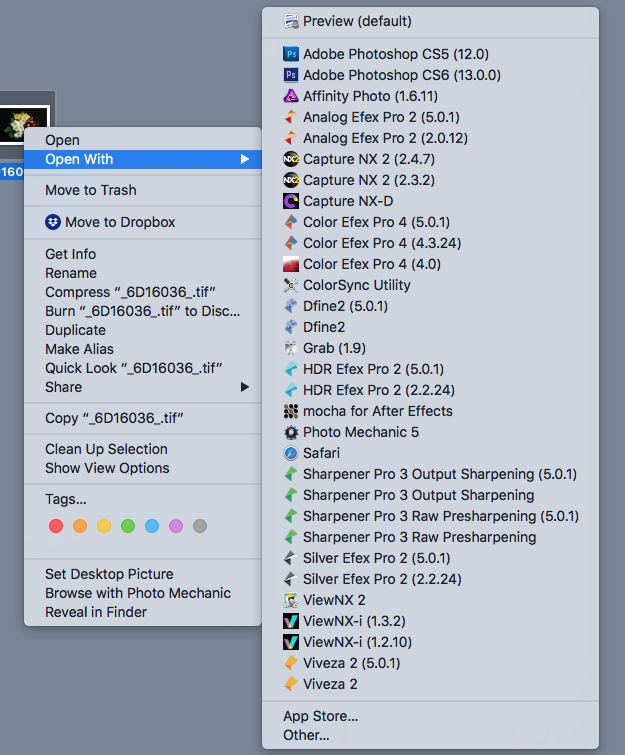Select Copy "_6D16036_.tif"
Screen dimensions: 625x755
(x=143, y=418)
